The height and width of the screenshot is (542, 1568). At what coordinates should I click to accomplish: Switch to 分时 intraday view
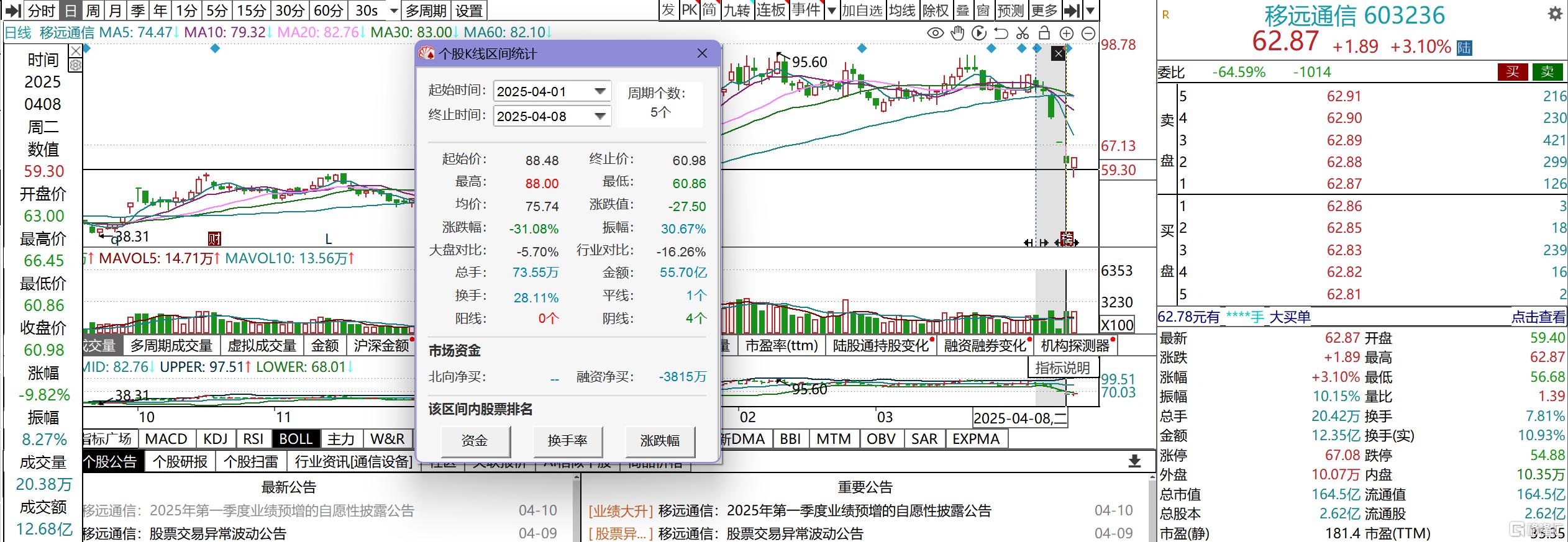click(x=42, y=11)
